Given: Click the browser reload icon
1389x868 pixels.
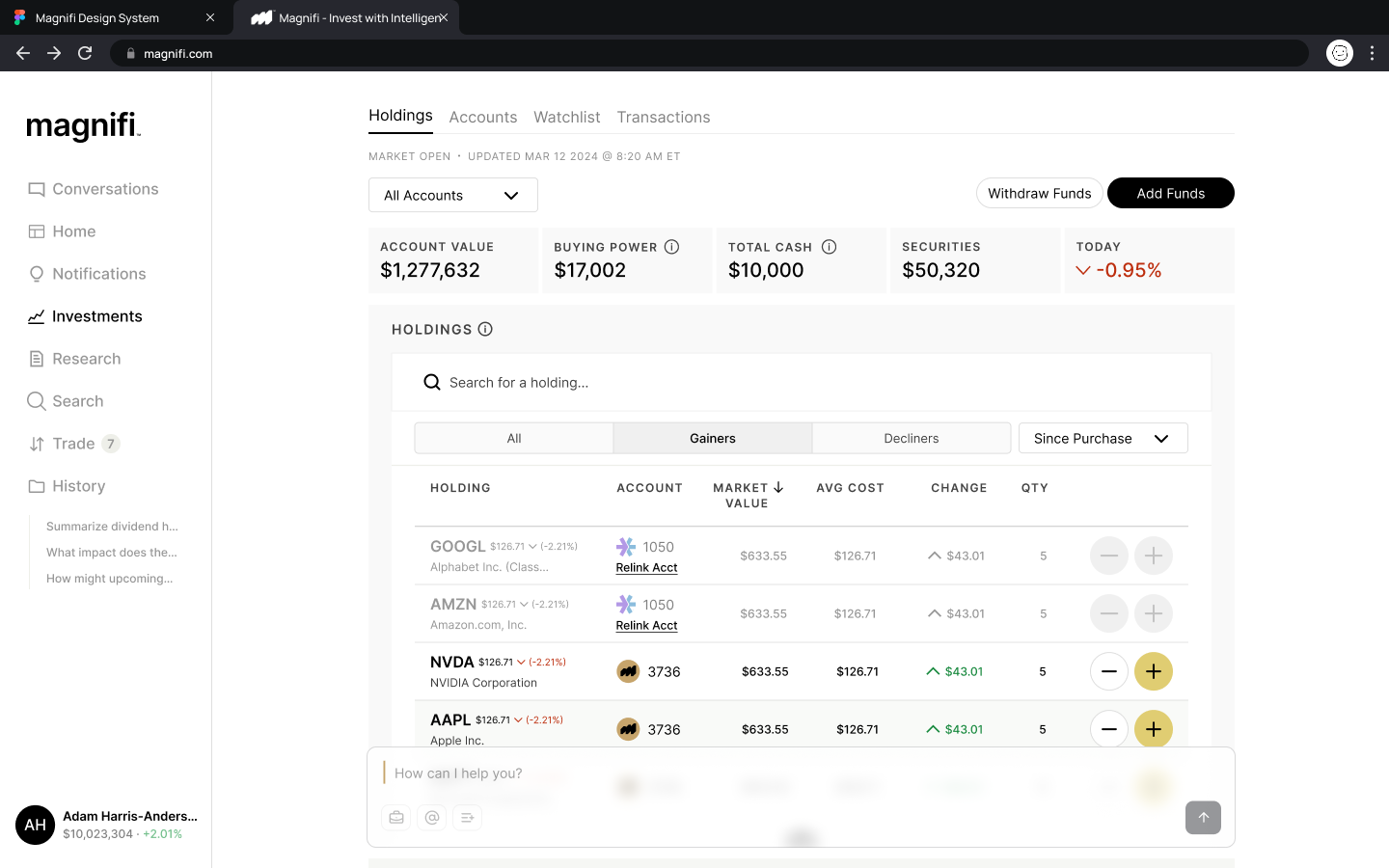Looking at the screenshot, I should (x=85, y=53).
